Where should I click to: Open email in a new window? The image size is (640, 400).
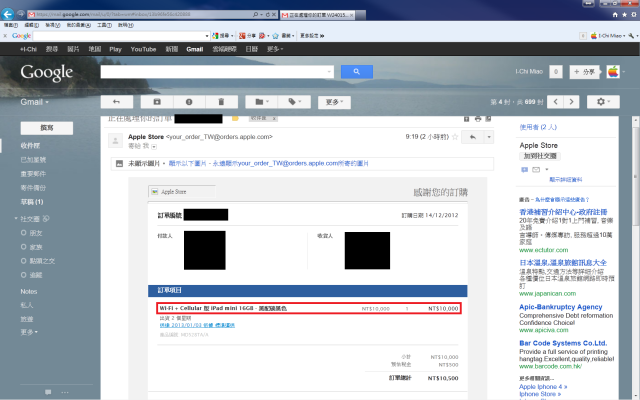pos(488,119)
